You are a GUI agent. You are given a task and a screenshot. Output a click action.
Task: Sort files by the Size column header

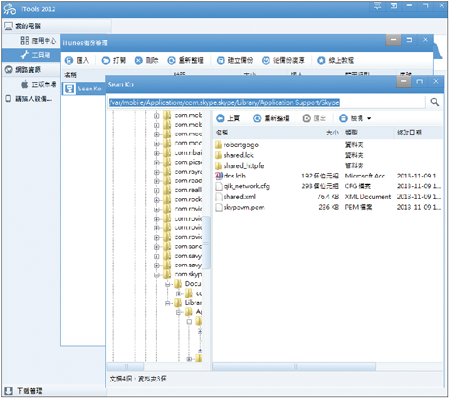(332, 133)
